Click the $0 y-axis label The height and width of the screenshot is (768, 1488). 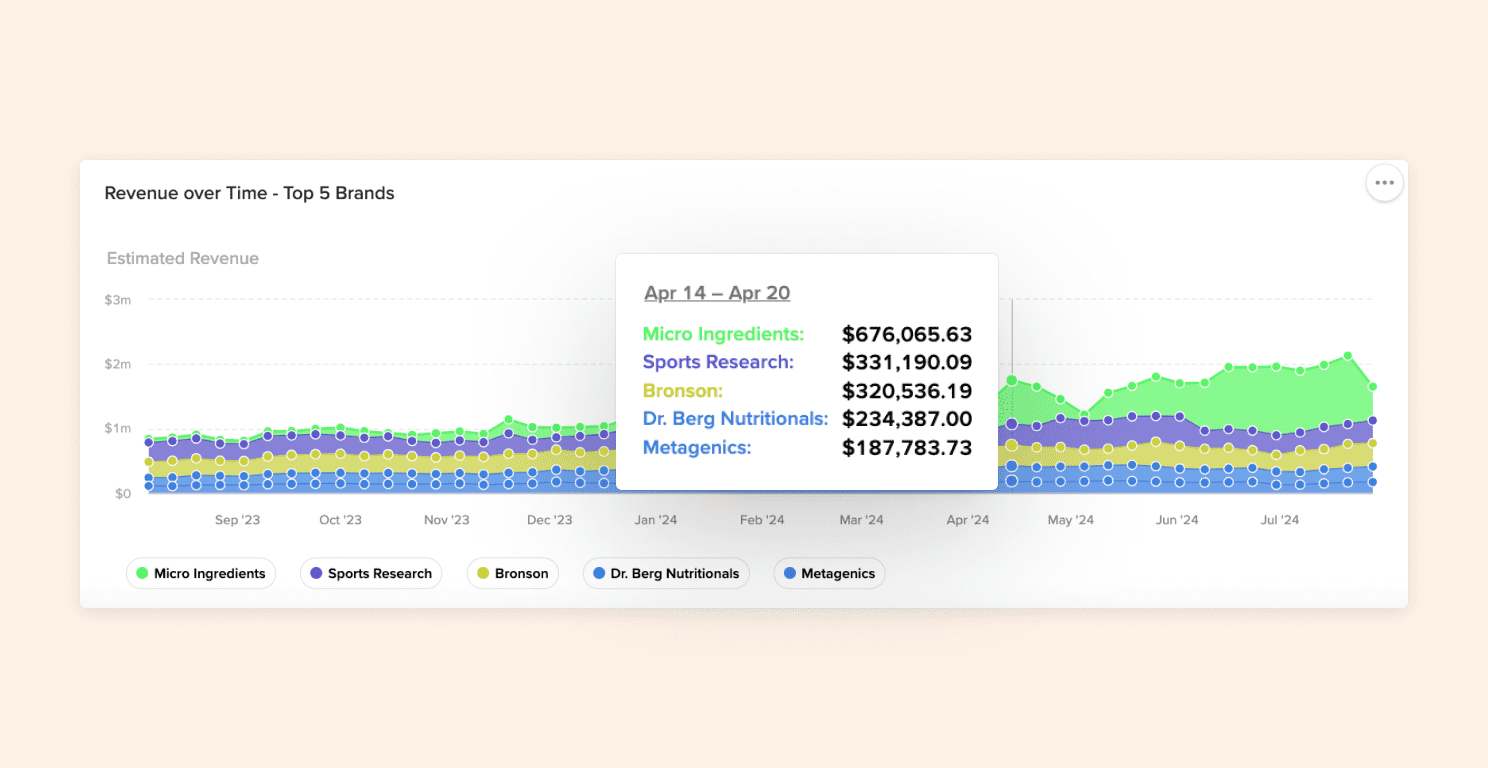point(123,494)
